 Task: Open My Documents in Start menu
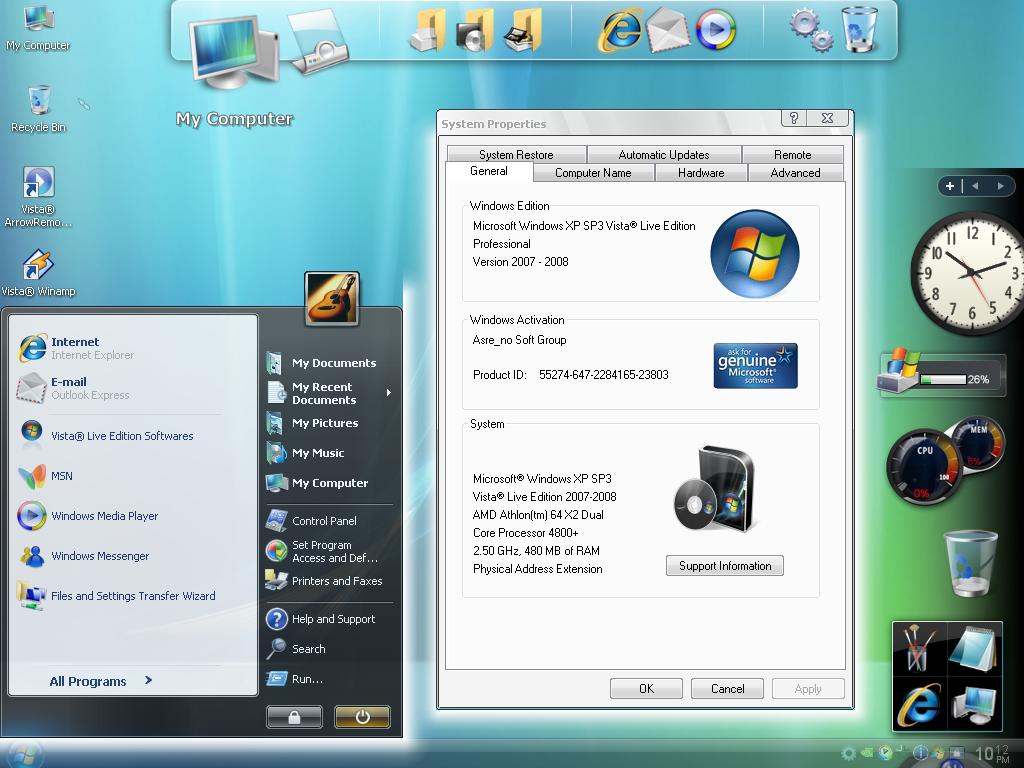[321, 362]
